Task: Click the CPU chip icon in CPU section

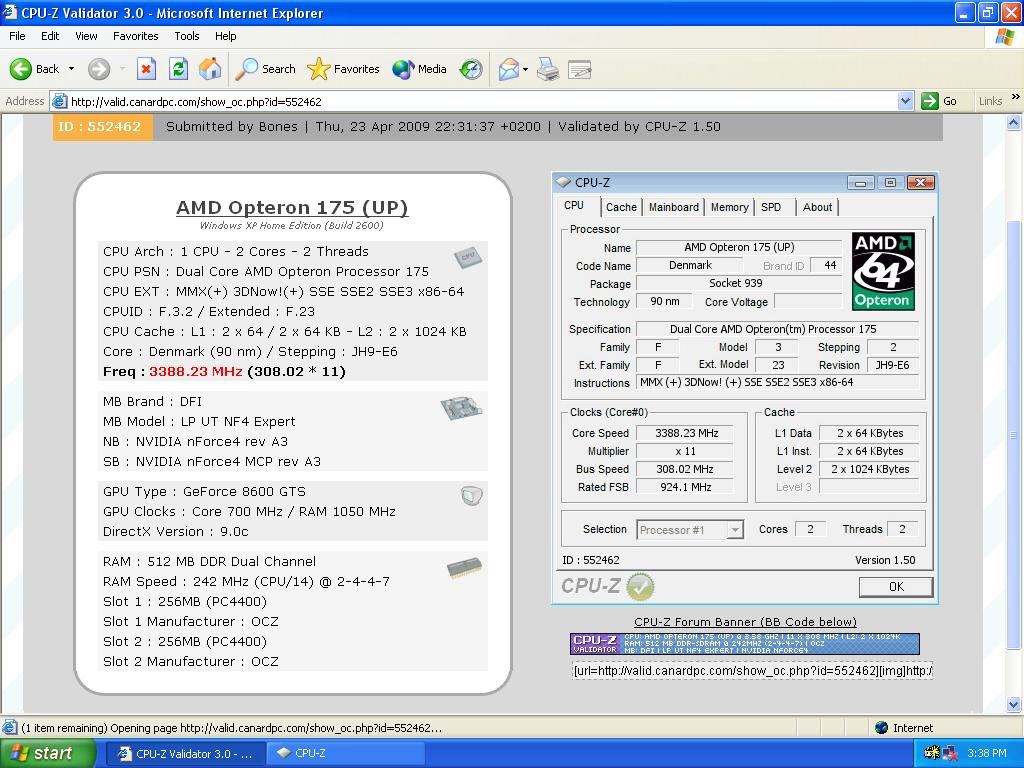Action: pos(468,257)
